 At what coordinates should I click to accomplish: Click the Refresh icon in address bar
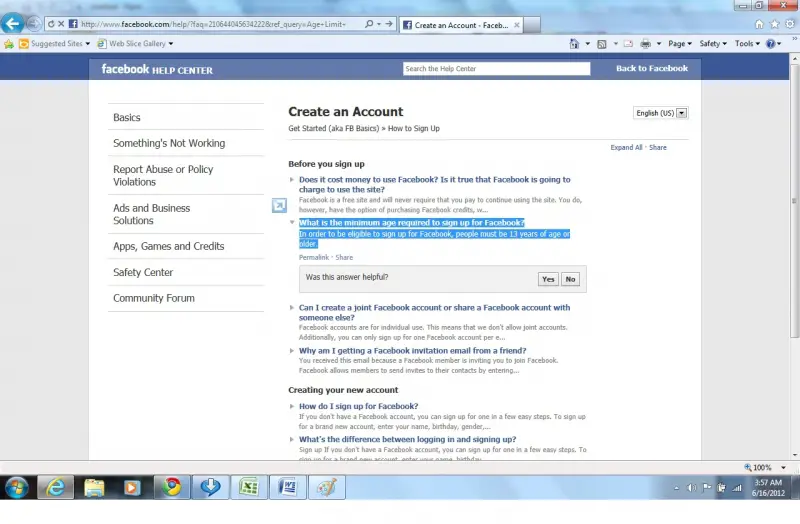pyautogui.click(x=51, y=24)
